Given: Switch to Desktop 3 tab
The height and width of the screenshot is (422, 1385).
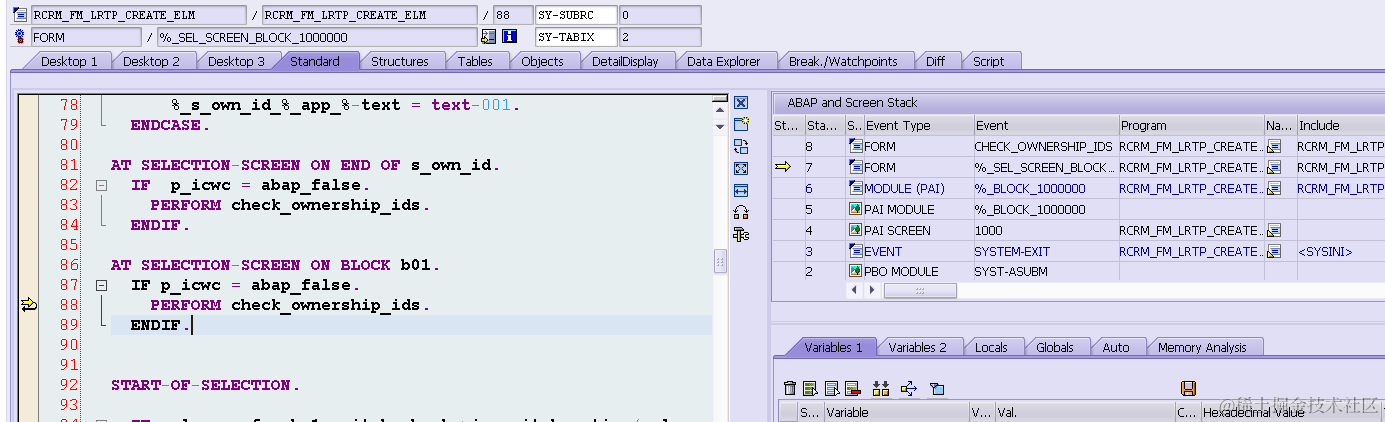Looking at the screenshot, I should [x=236, y=61].
